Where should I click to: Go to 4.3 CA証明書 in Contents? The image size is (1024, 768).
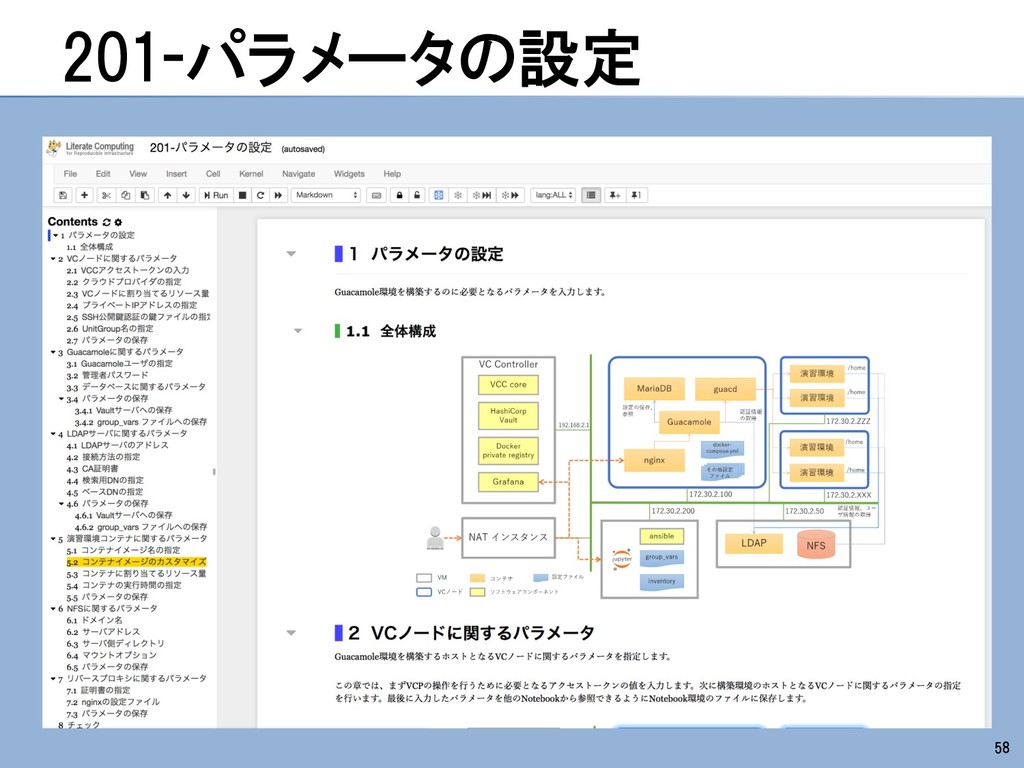pyautogui.click(x=92, y=469)
